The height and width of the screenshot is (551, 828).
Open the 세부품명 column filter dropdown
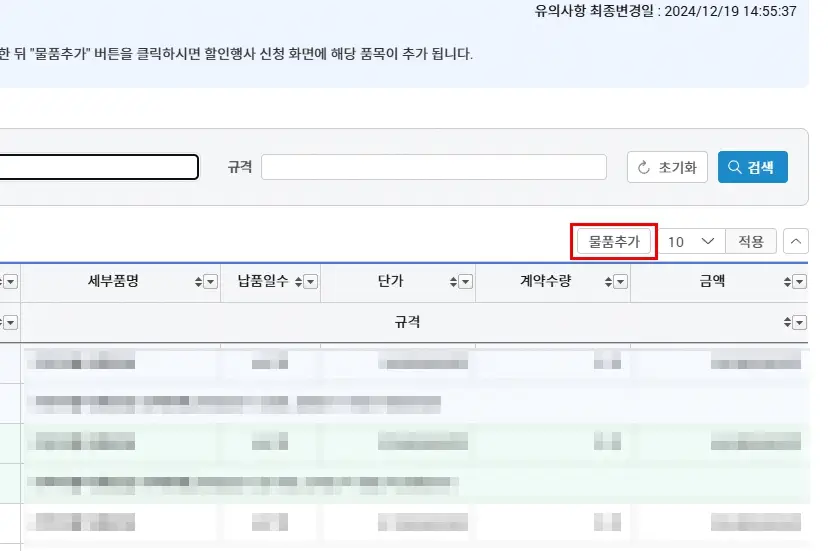211,283
